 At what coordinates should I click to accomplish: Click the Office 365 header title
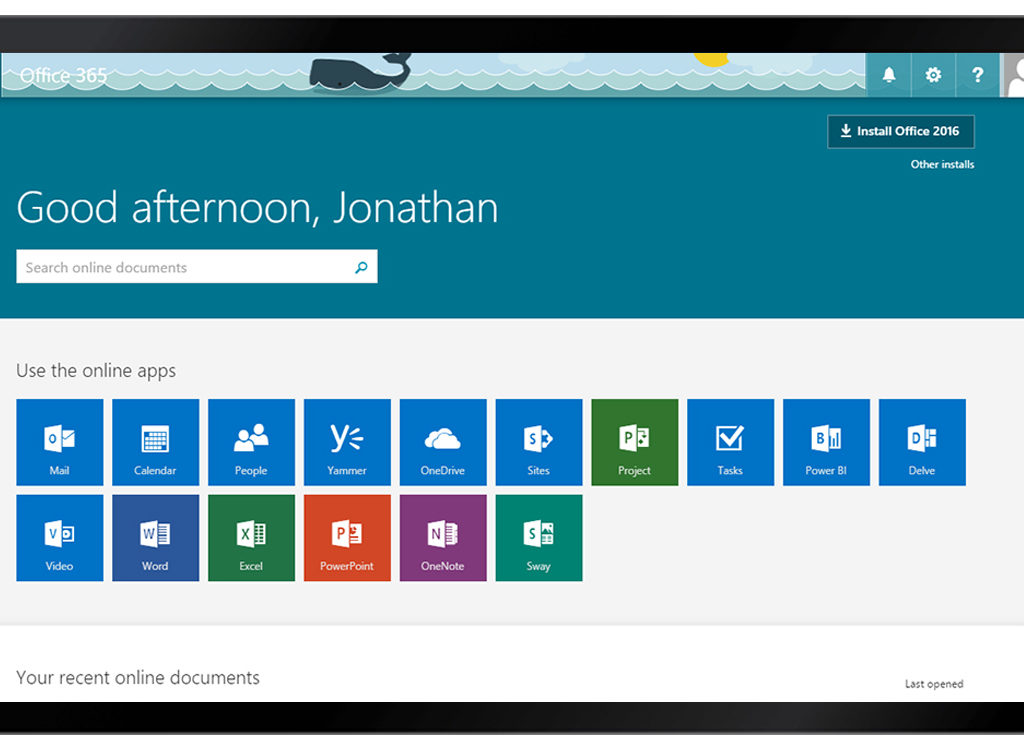click(x=63, y=76)
